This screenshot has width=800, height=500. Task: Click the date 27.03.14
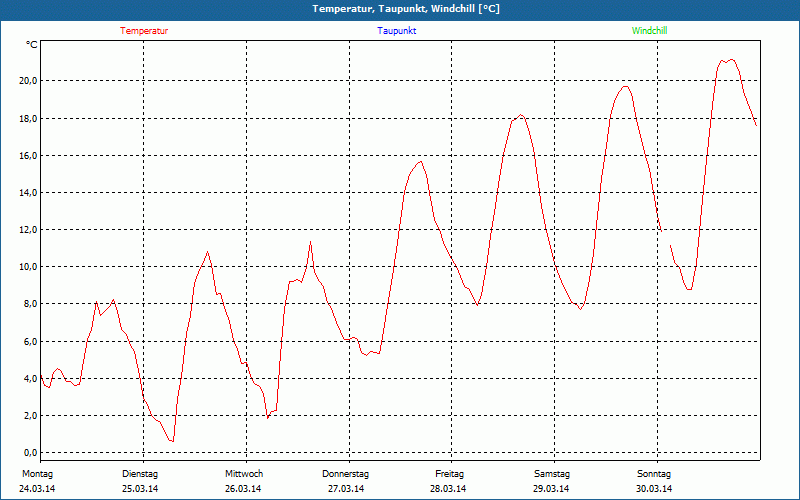[346, 489]
